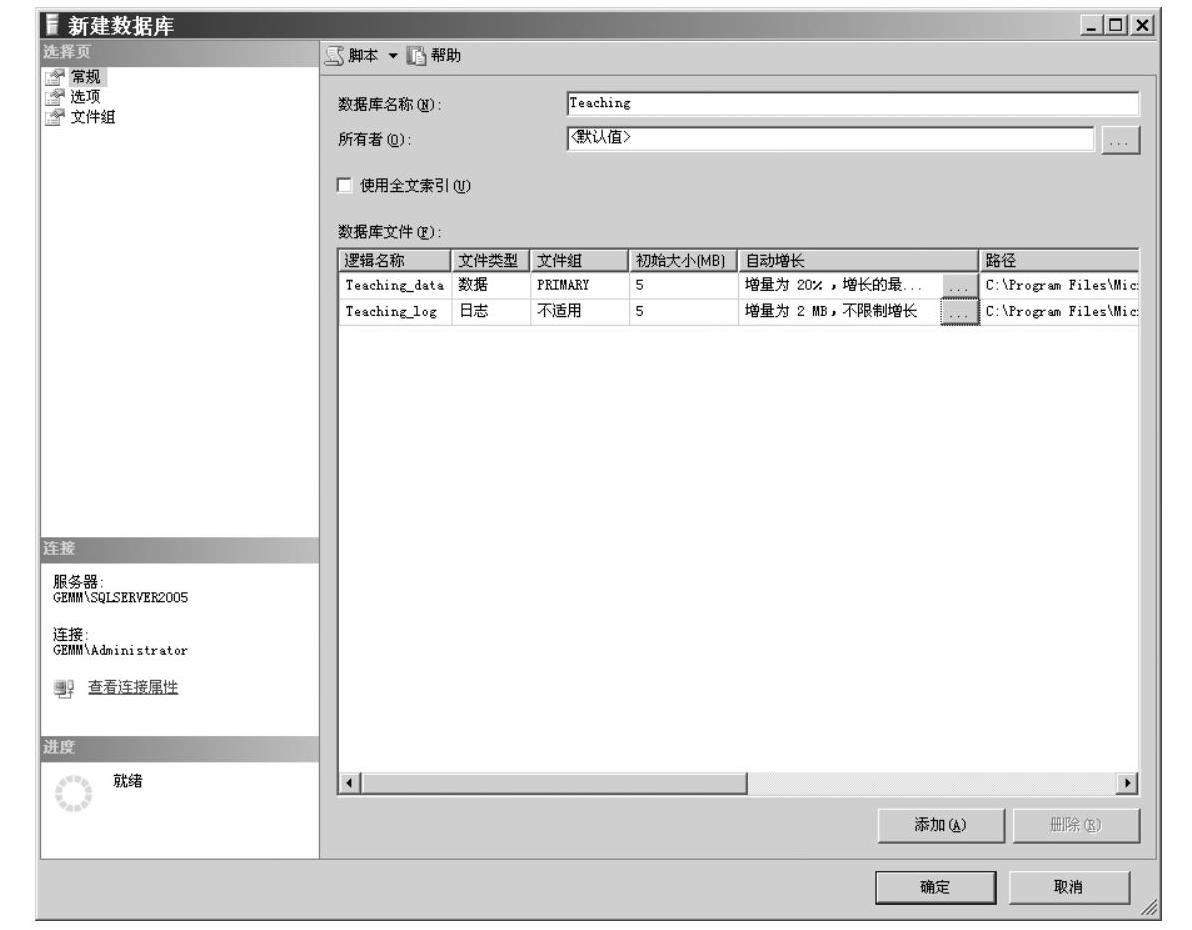Open autogrowth settings for Teaching_data

957,286
